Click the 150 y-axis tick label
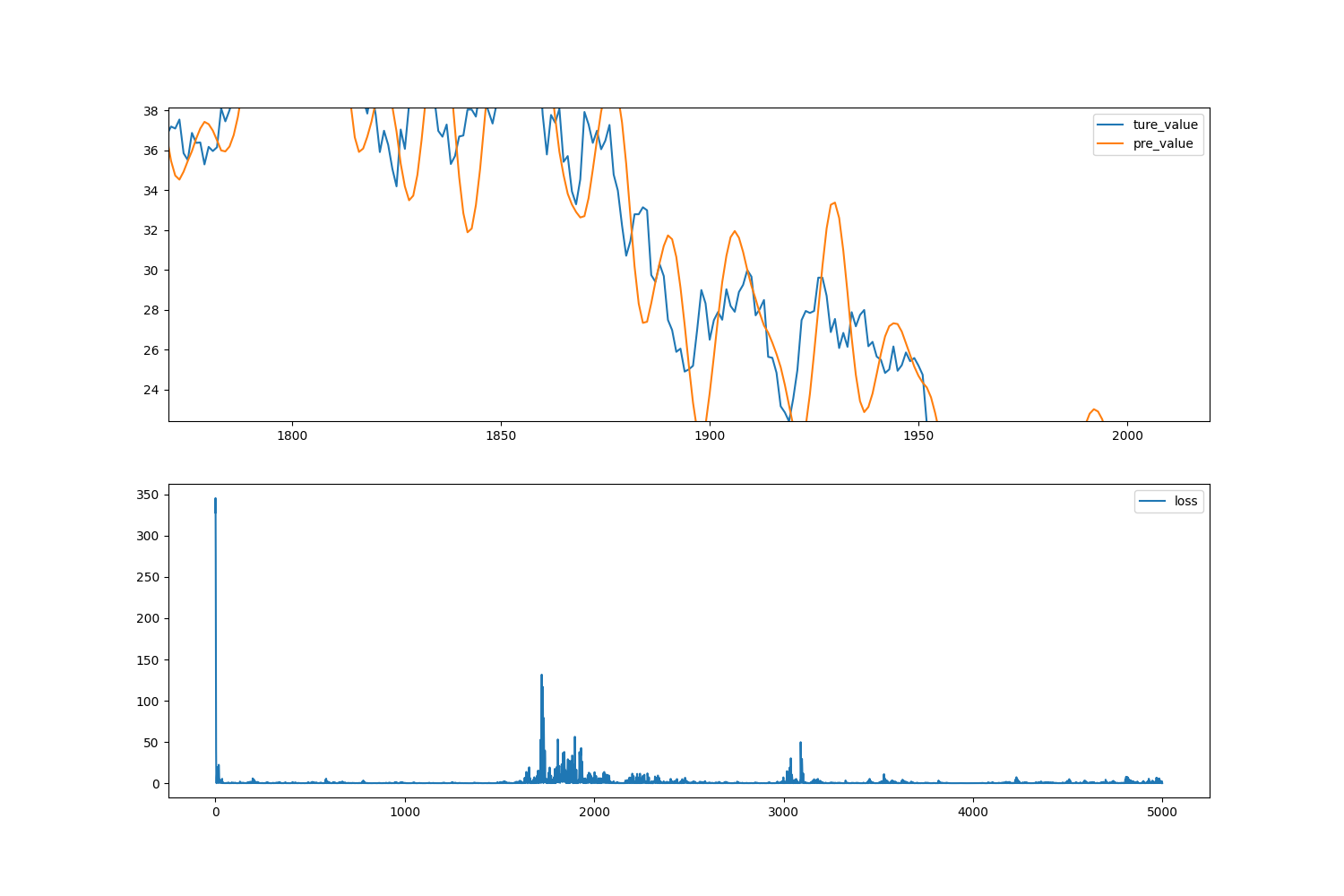Screen dimensions: 1344x896 pyautogui.click(x=148, y=660)
